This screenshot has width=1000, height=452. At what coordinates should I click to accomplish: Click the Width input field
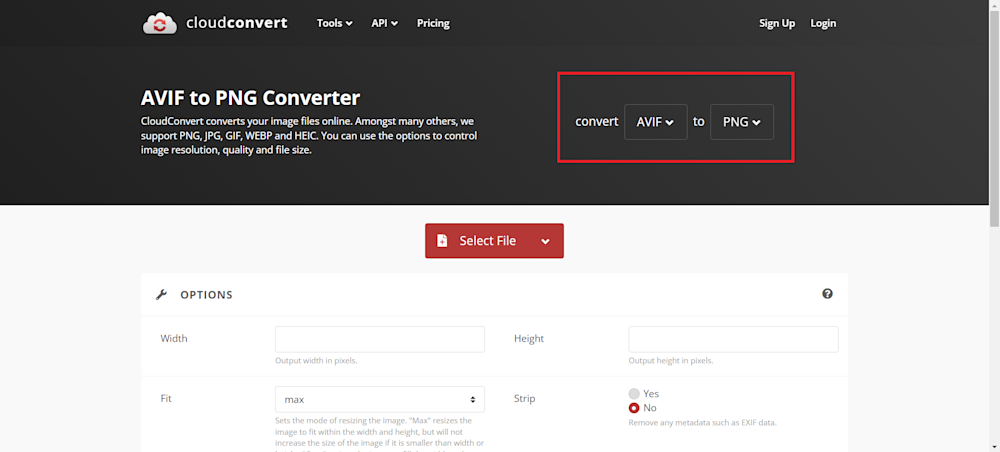379,339
